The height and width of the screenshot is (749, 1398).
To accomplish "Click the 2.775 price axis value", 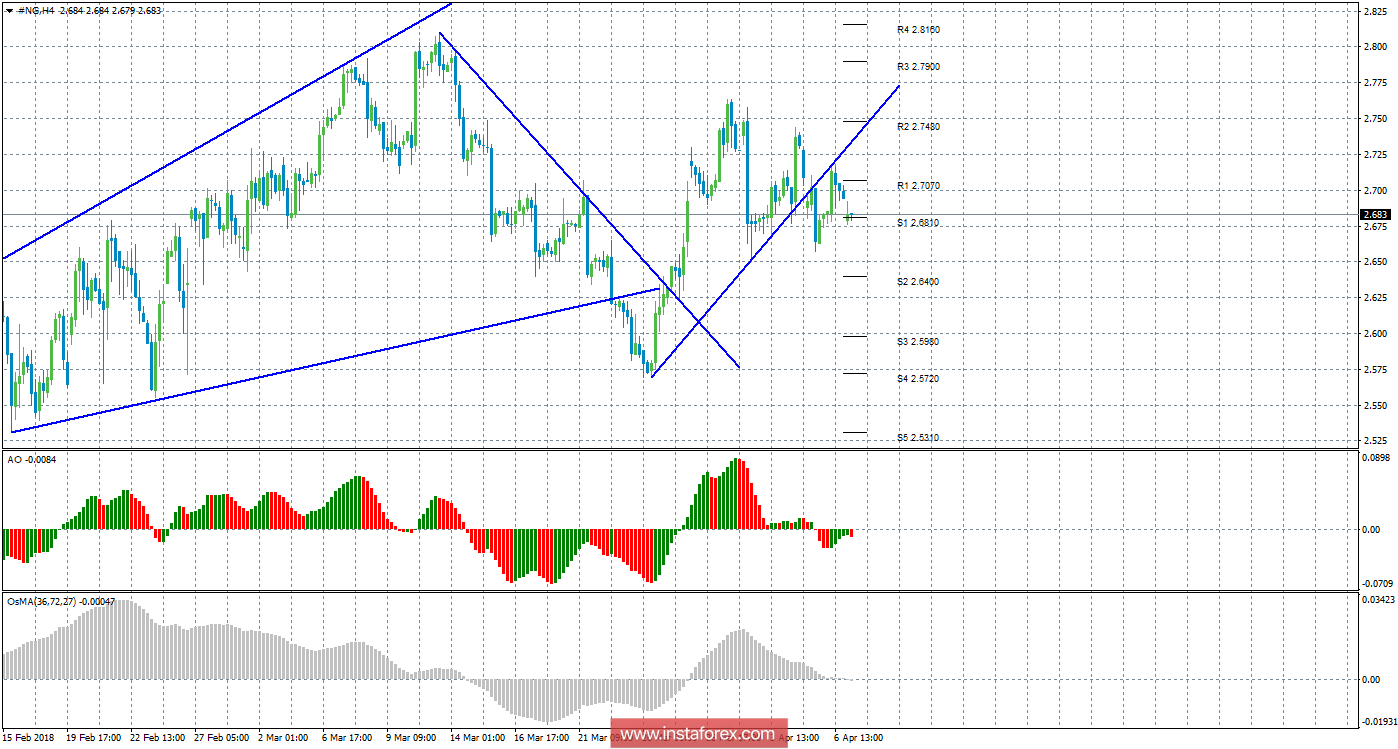I will pyautogui.click(x=1374, y=83).
